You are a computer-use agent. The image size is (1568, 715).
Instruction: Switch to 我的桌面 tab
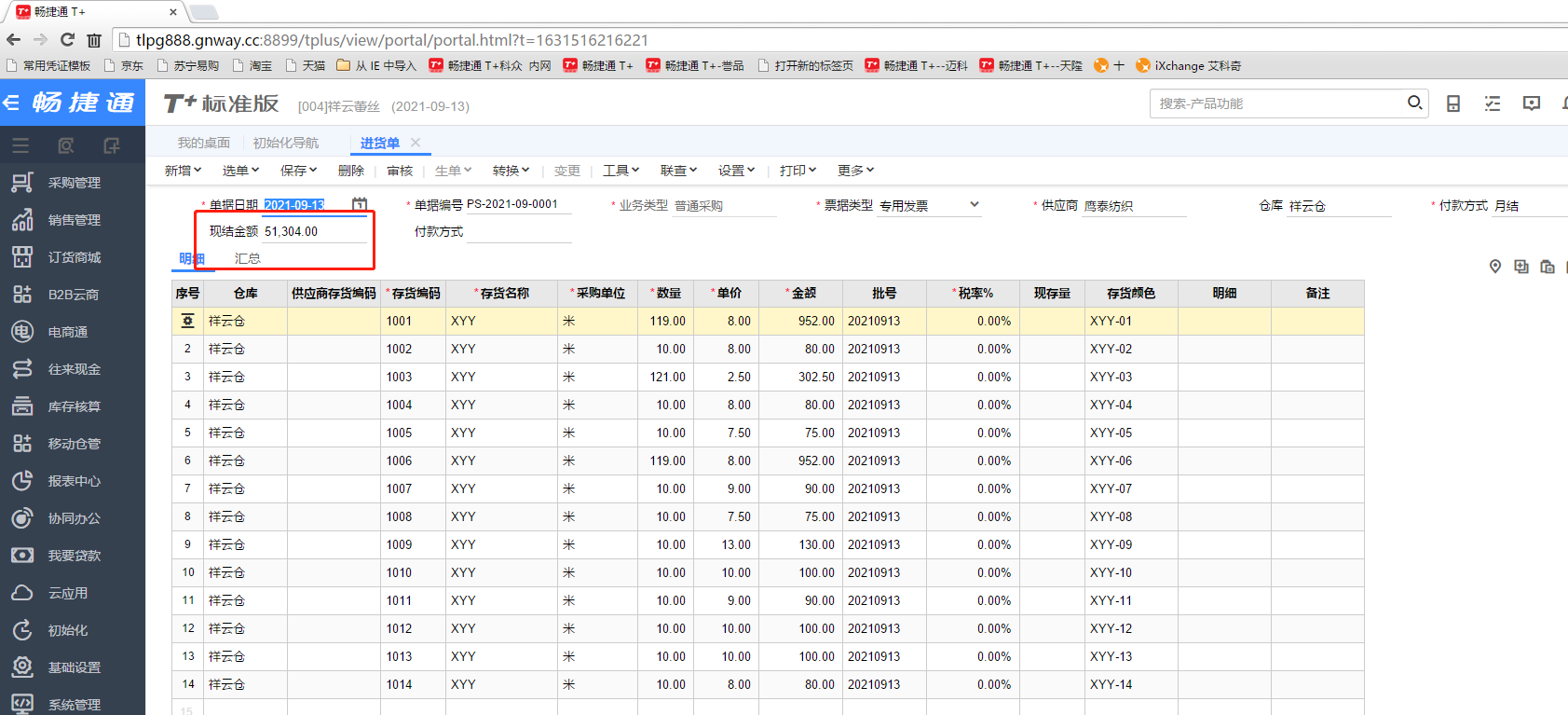[204, 143]
